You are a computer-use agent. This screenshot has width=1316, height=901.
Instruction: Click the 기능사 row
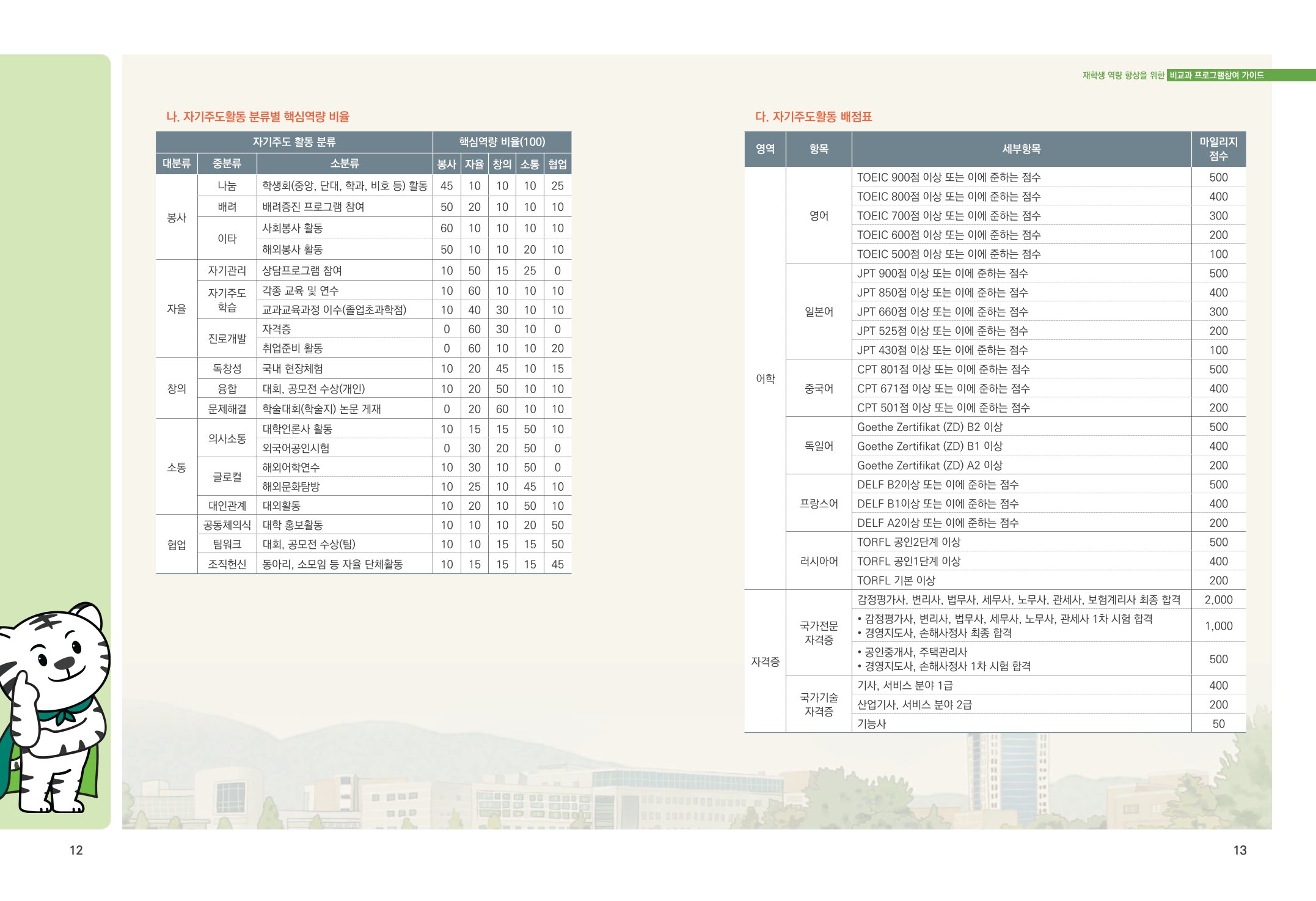point(871,724)
